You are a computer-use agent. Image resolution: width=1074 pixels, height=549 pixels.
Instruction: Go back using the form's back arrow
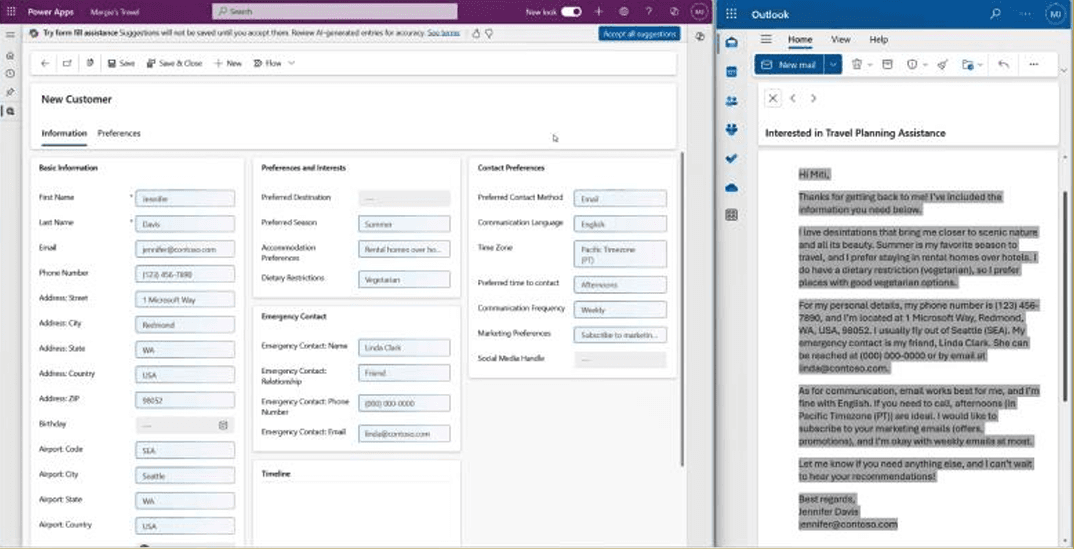click(45, 63)
